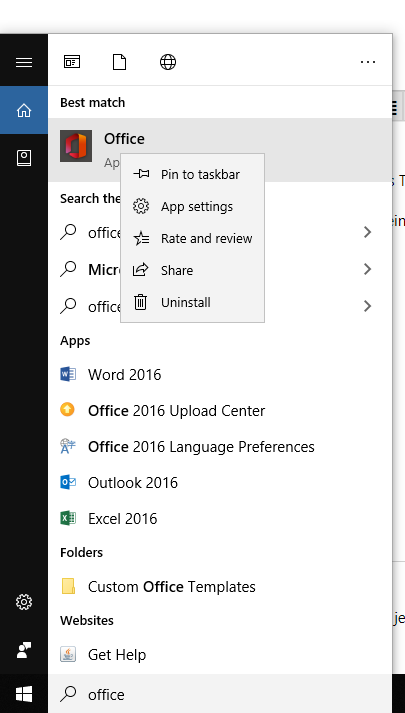Expand the first web search suggestion arrow
The image size is (405, 713).
[x=367, y=232]
